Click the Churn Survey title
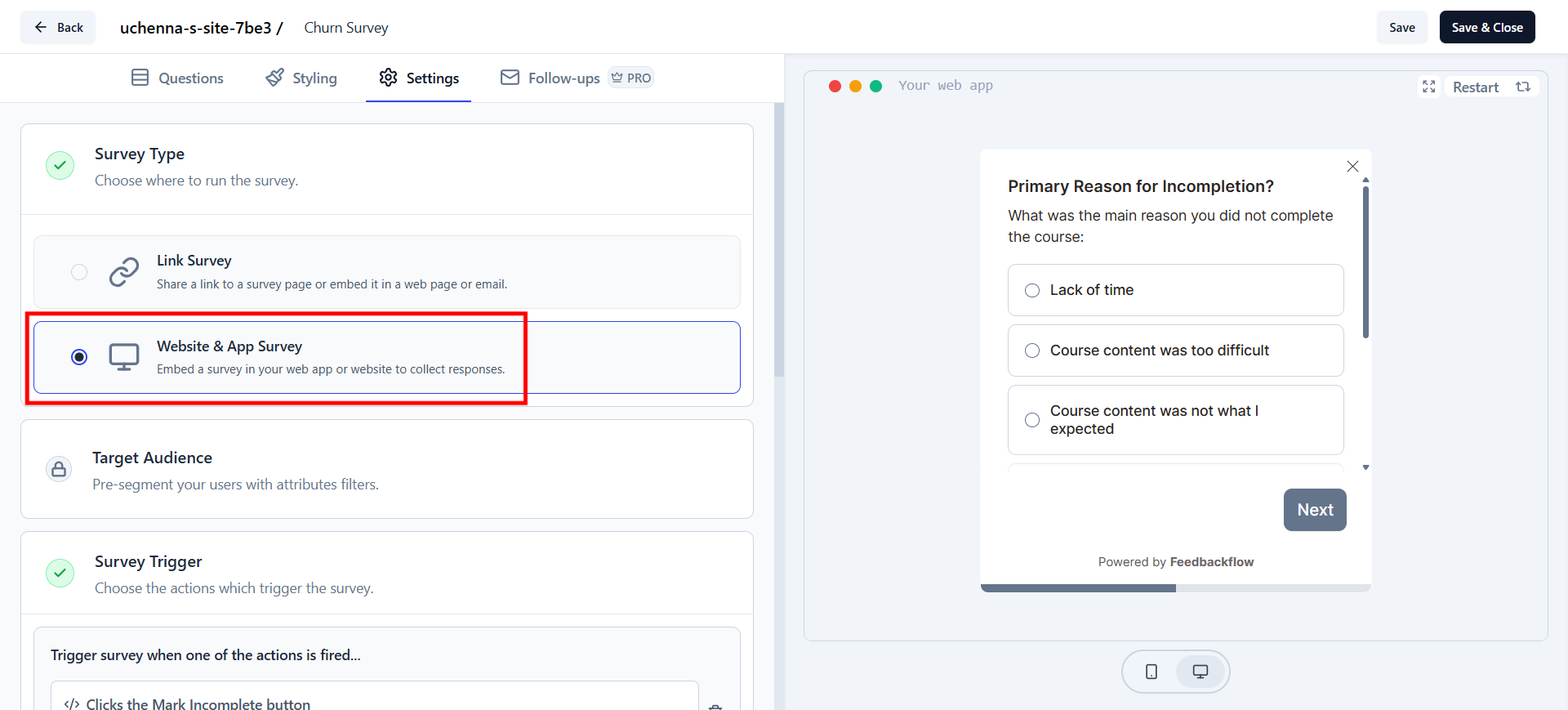Screen dimensions: 1568x710 [346, 28]
